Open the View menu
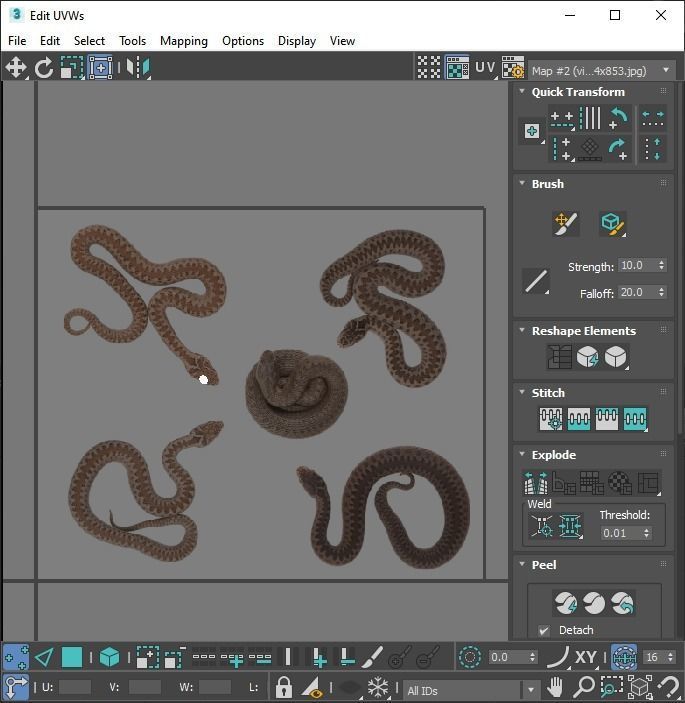This screenshot has width=685, height=703. [x=342, y=41]
